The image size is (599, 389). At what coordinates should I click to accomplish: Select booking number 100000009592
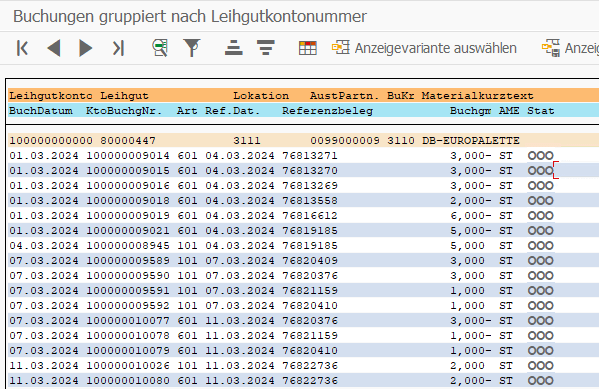128,305
